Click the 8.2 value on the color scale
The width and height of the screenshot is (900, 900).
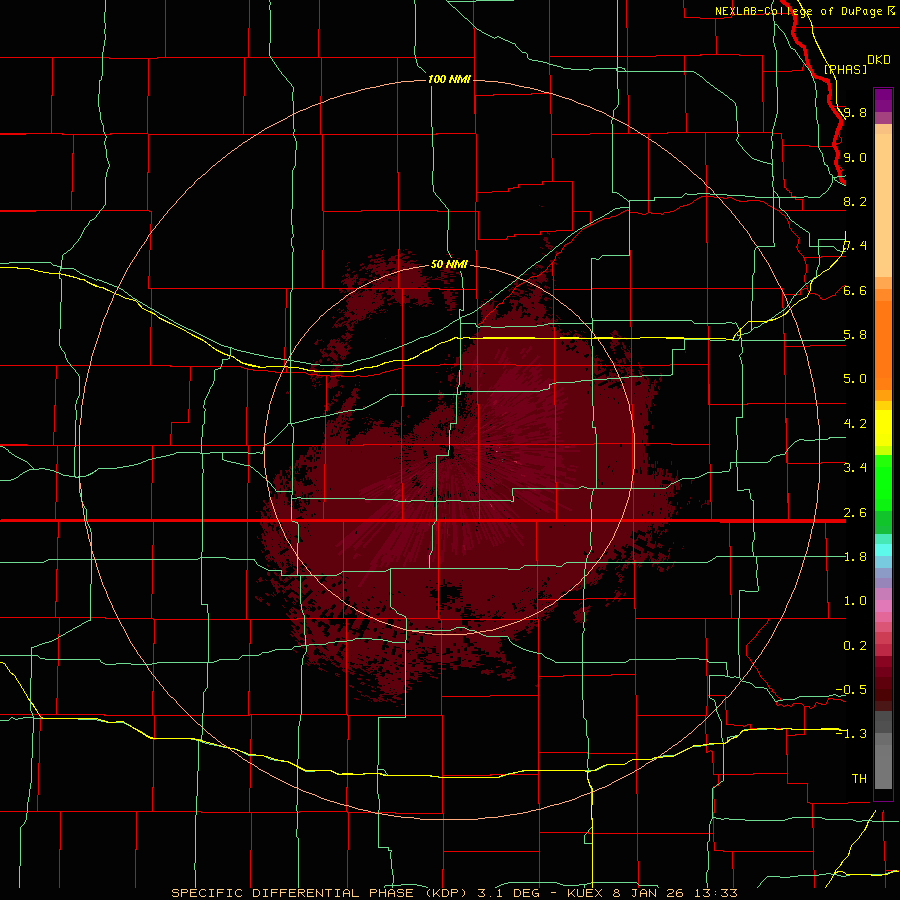pos(855,201)
